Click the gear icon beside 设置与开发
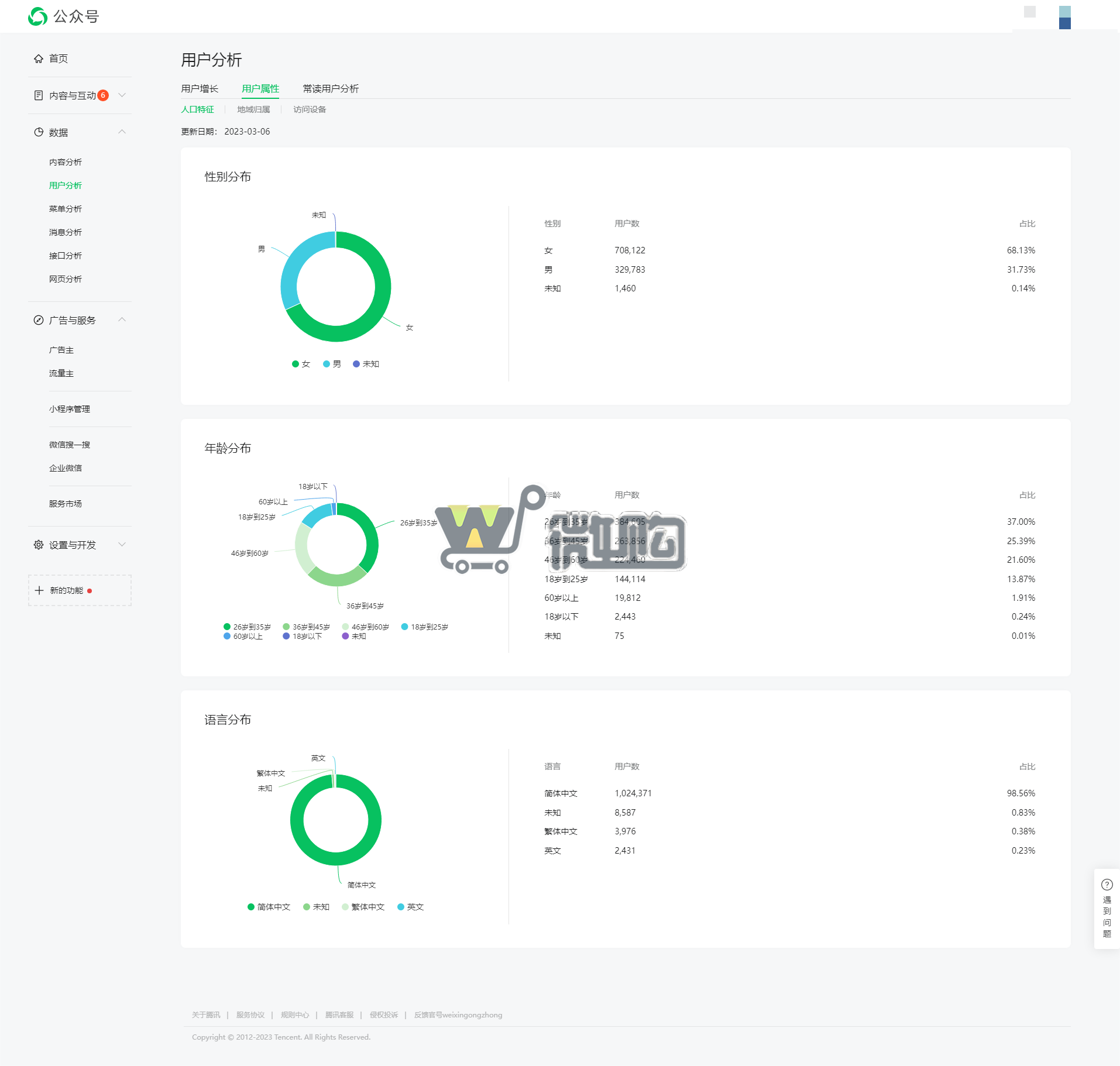 39,545
